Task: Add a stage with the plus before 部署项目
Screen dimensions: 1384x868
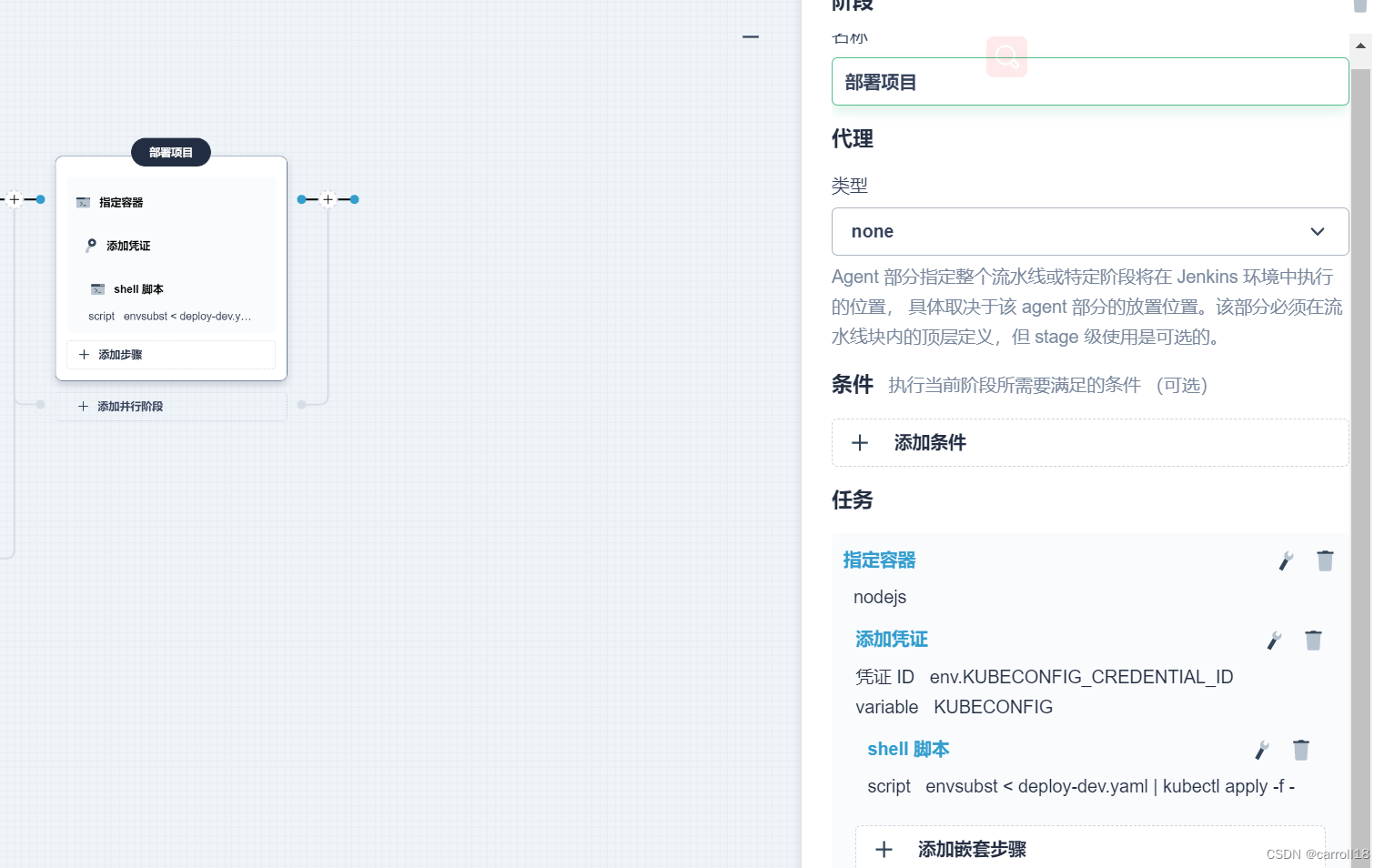Action: [x=14, y=199]
